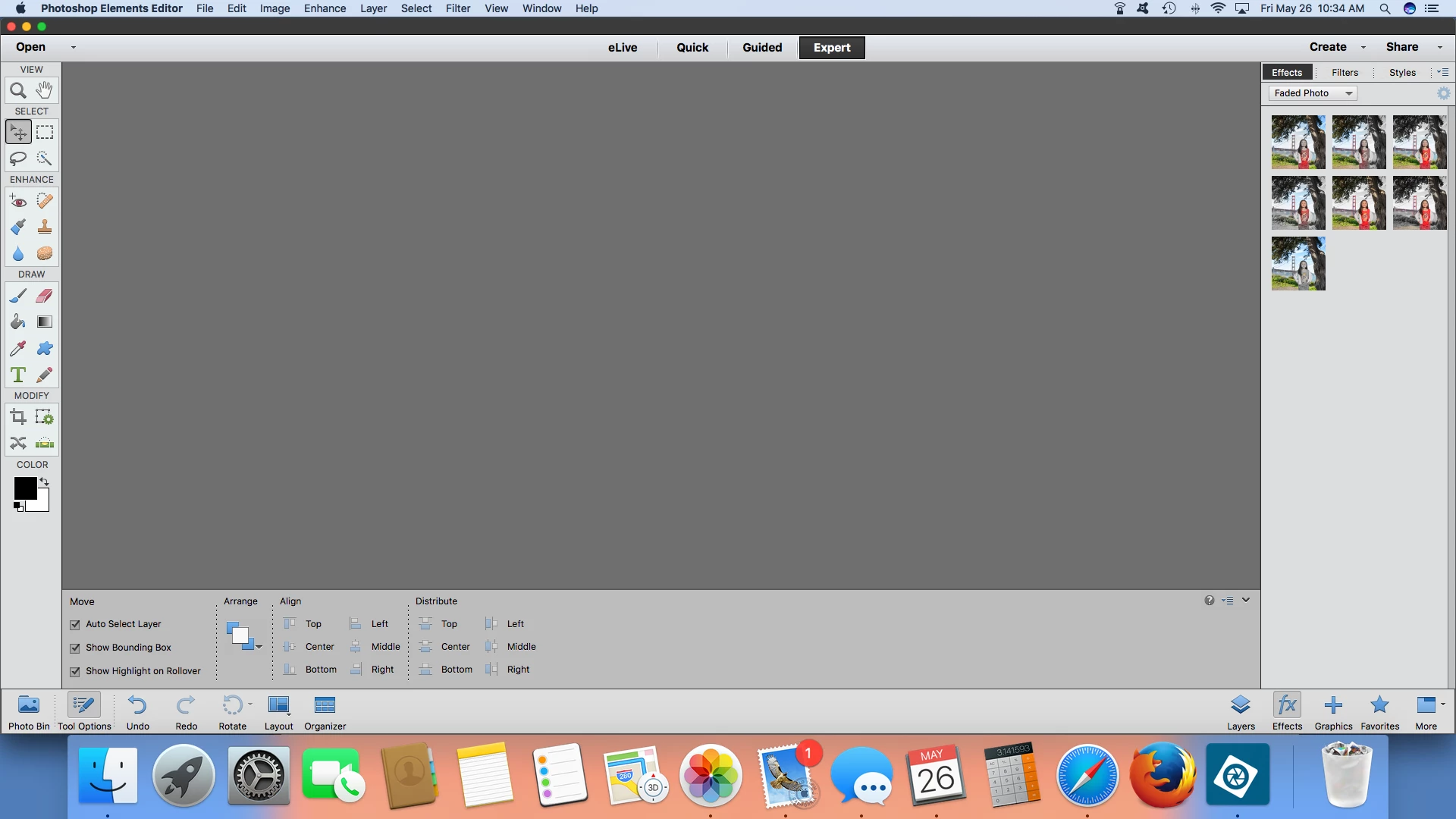1456x819 pixels.
Task: Open the Faded Photo effects dropdown
Action: pyautogui.click(x=1313, y=93)
